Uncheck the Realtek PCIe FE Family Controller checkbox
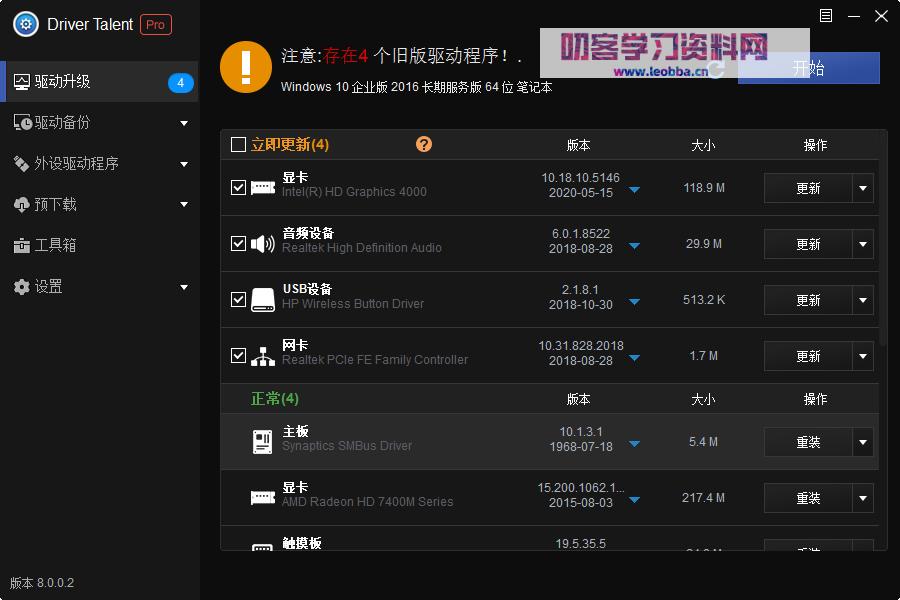This screenshot has height=600, width=900. coord(238,355)
